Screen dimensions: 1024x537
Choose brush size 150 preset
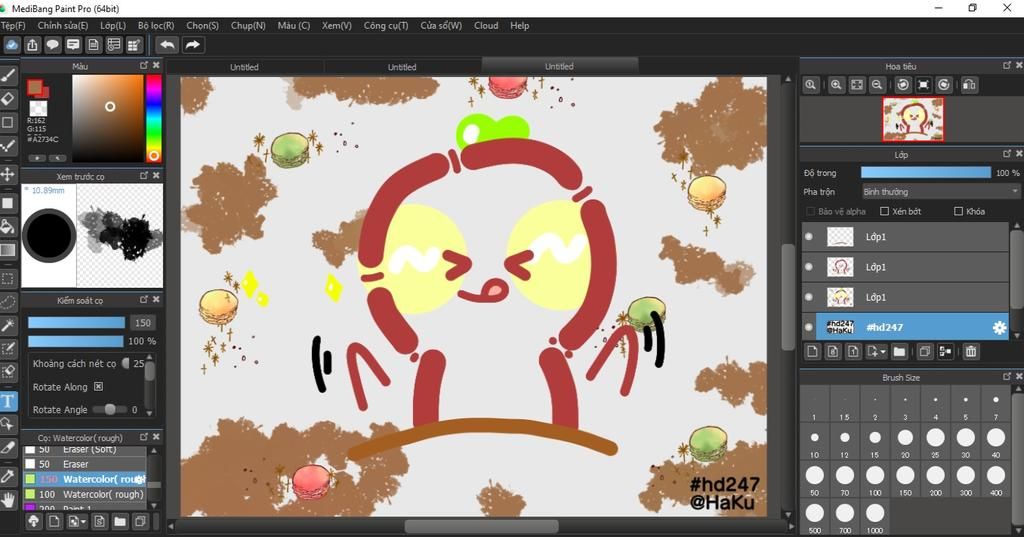[x=905, y=480]
